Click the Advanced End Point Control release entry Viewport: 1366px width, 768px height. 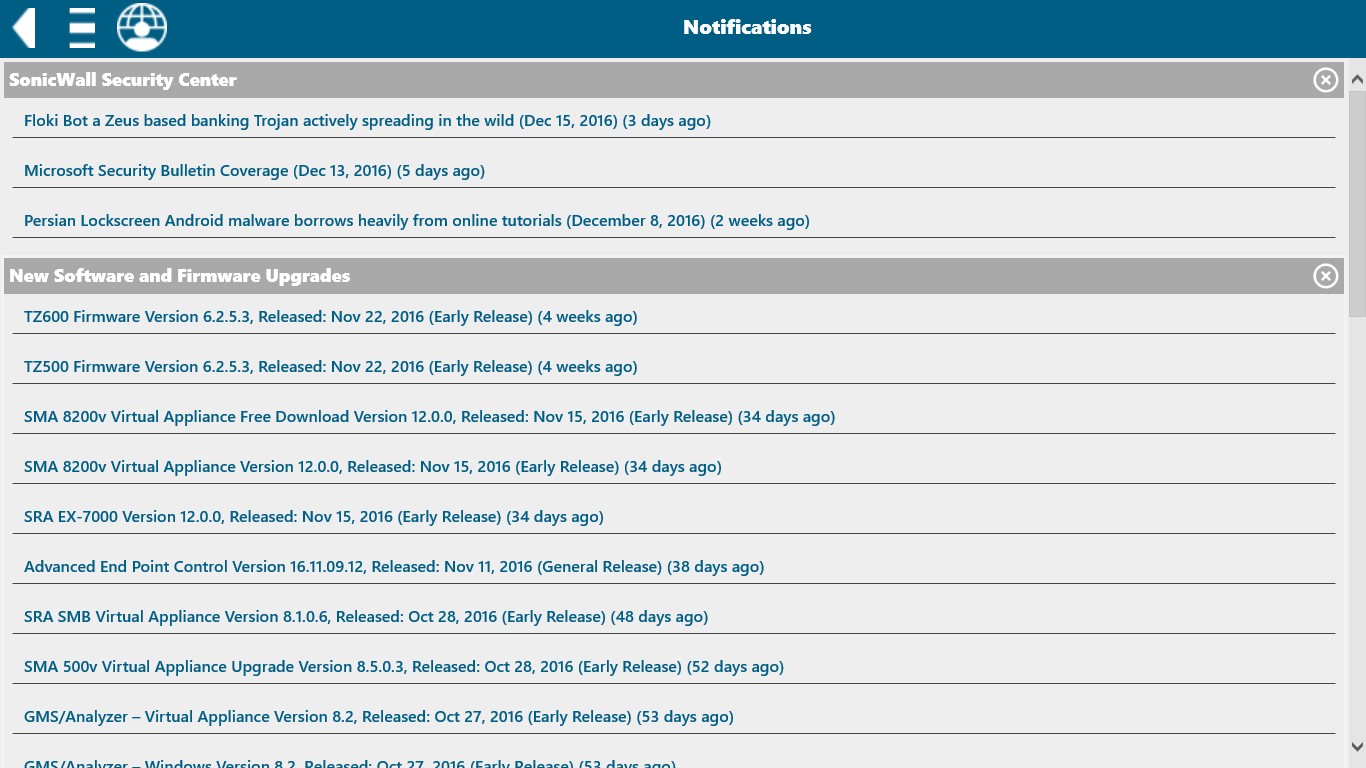point(394,566)
